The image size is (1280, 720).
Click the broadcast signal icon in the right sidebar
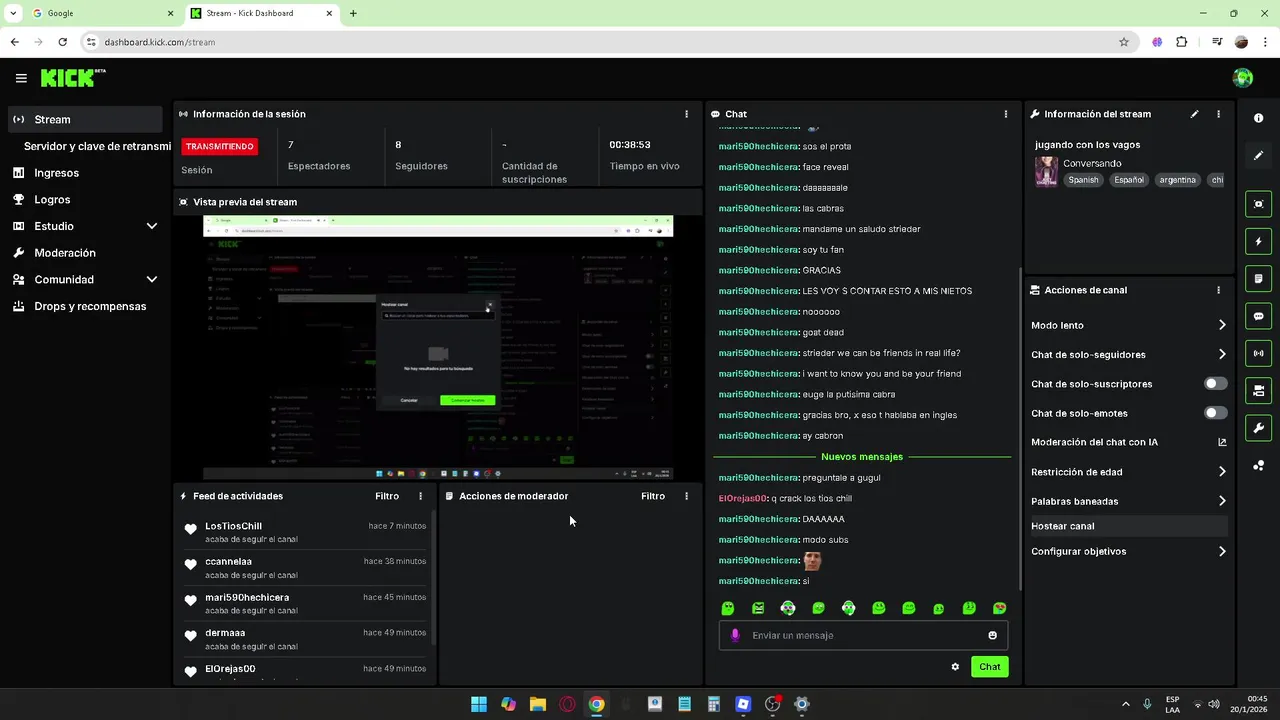[1258, 353]
